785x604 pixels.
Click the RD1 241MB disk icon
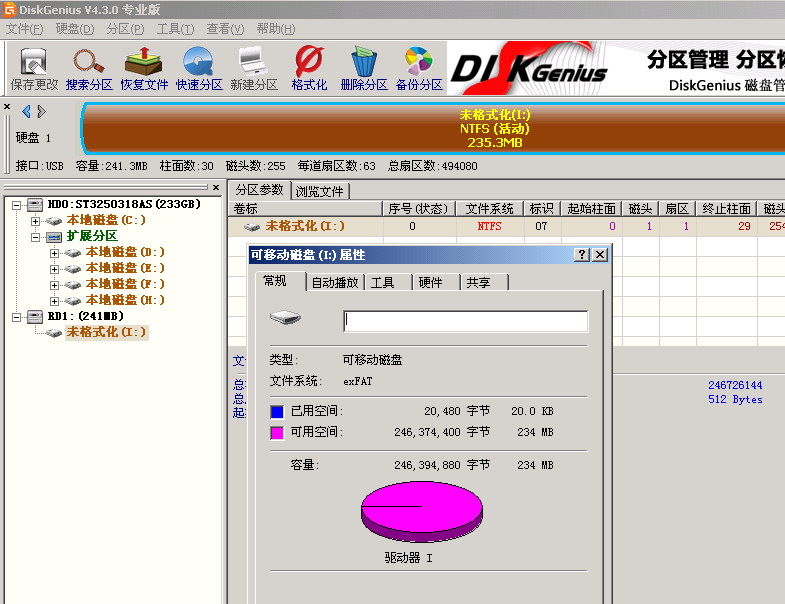click(35, 317)
